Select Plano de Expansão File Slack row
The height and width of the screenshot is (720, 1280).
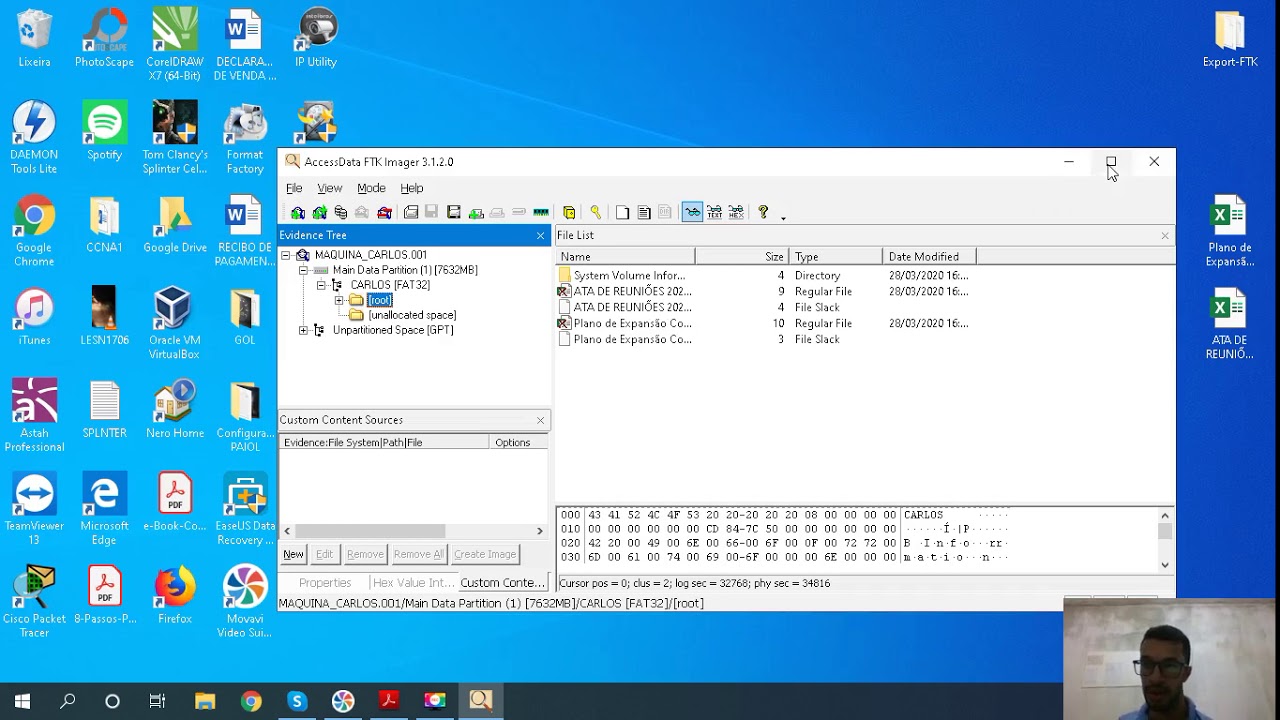click(765, 339)
